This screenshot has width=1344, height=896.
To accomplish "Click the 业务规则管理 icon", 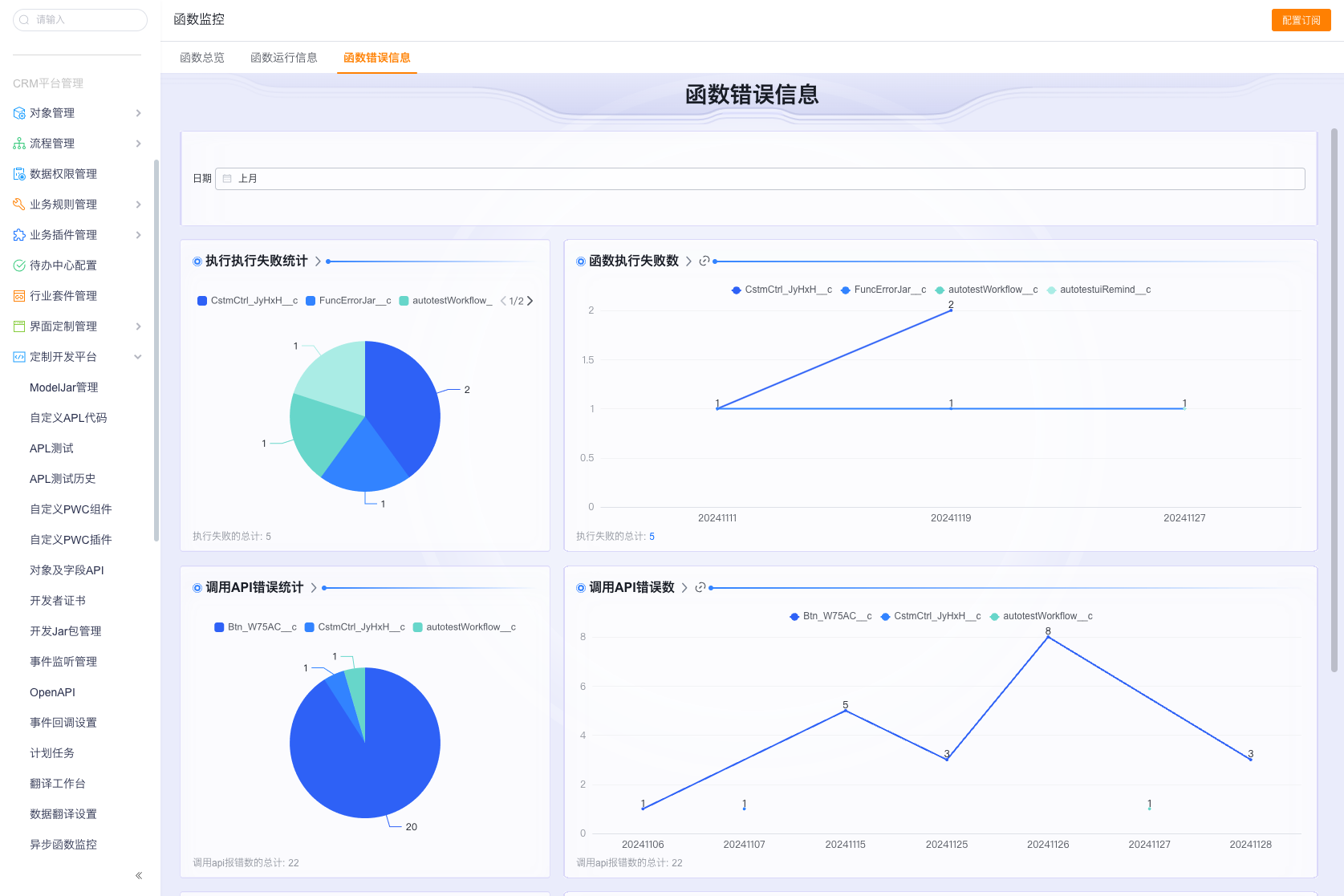I will (19, 205).
